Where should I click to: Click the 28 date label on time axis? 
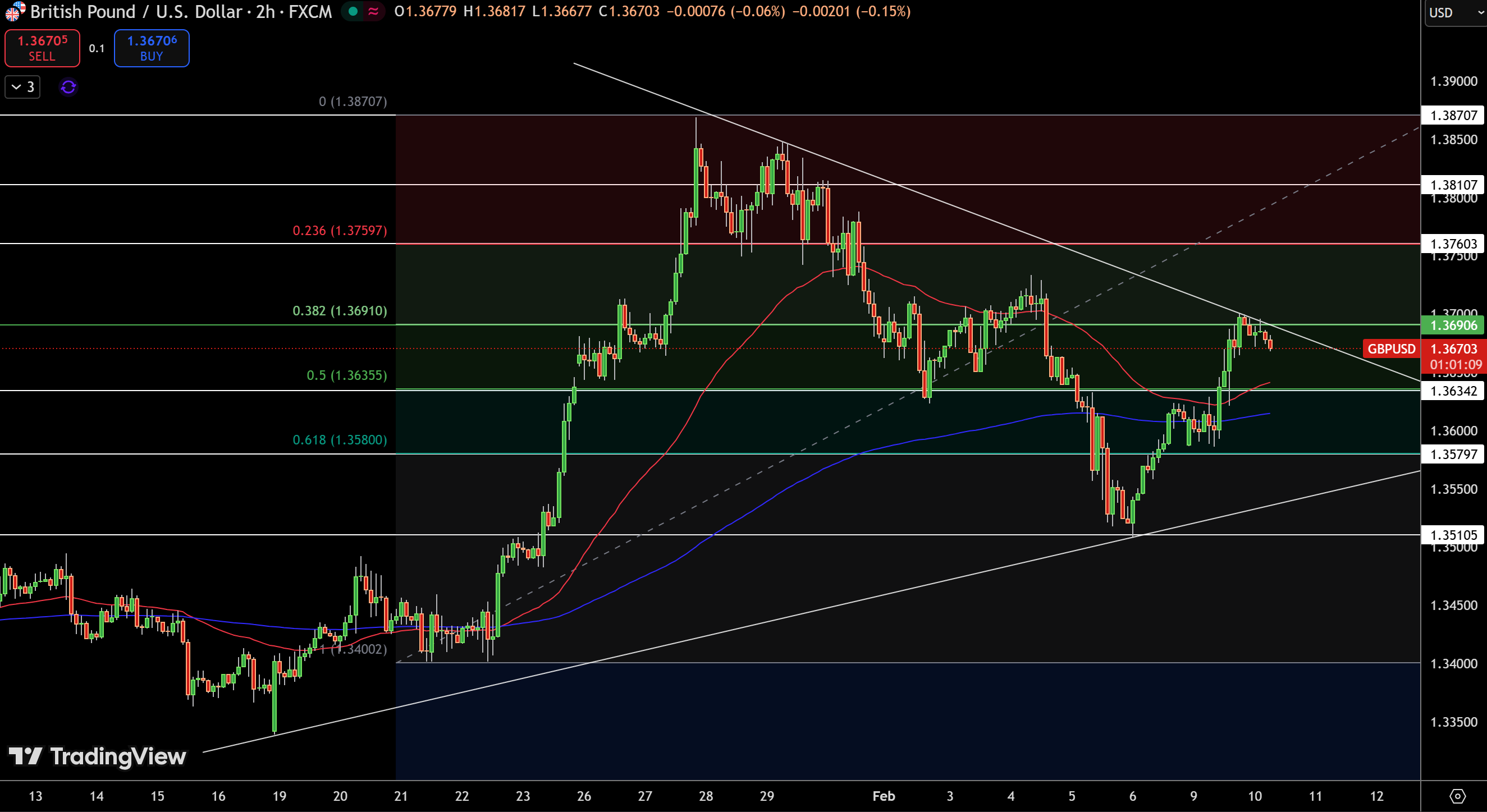(706, 796)
